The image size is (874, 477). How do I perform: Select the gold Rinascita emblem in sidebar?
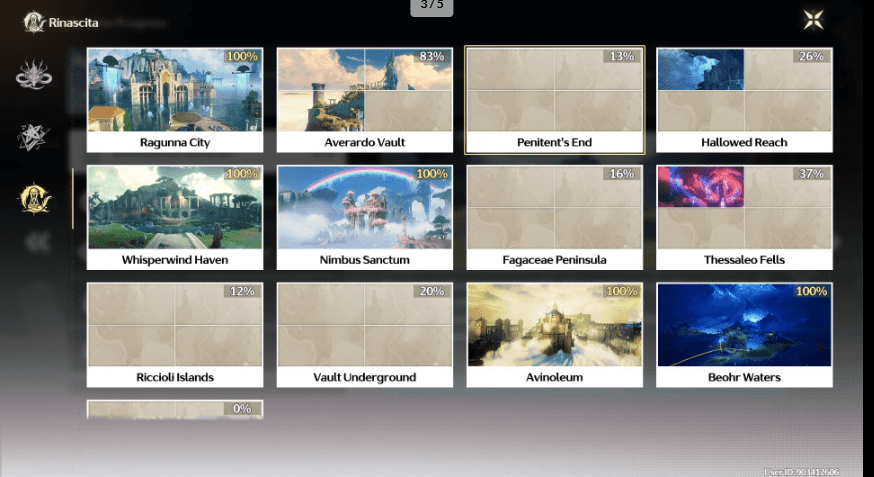coord(34,199)
